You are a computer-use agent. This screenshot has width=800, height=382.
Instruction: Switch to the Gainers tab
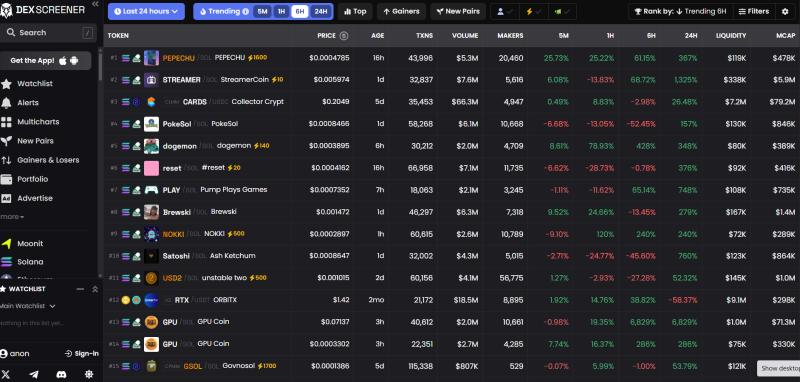click(x=401, y=11)
